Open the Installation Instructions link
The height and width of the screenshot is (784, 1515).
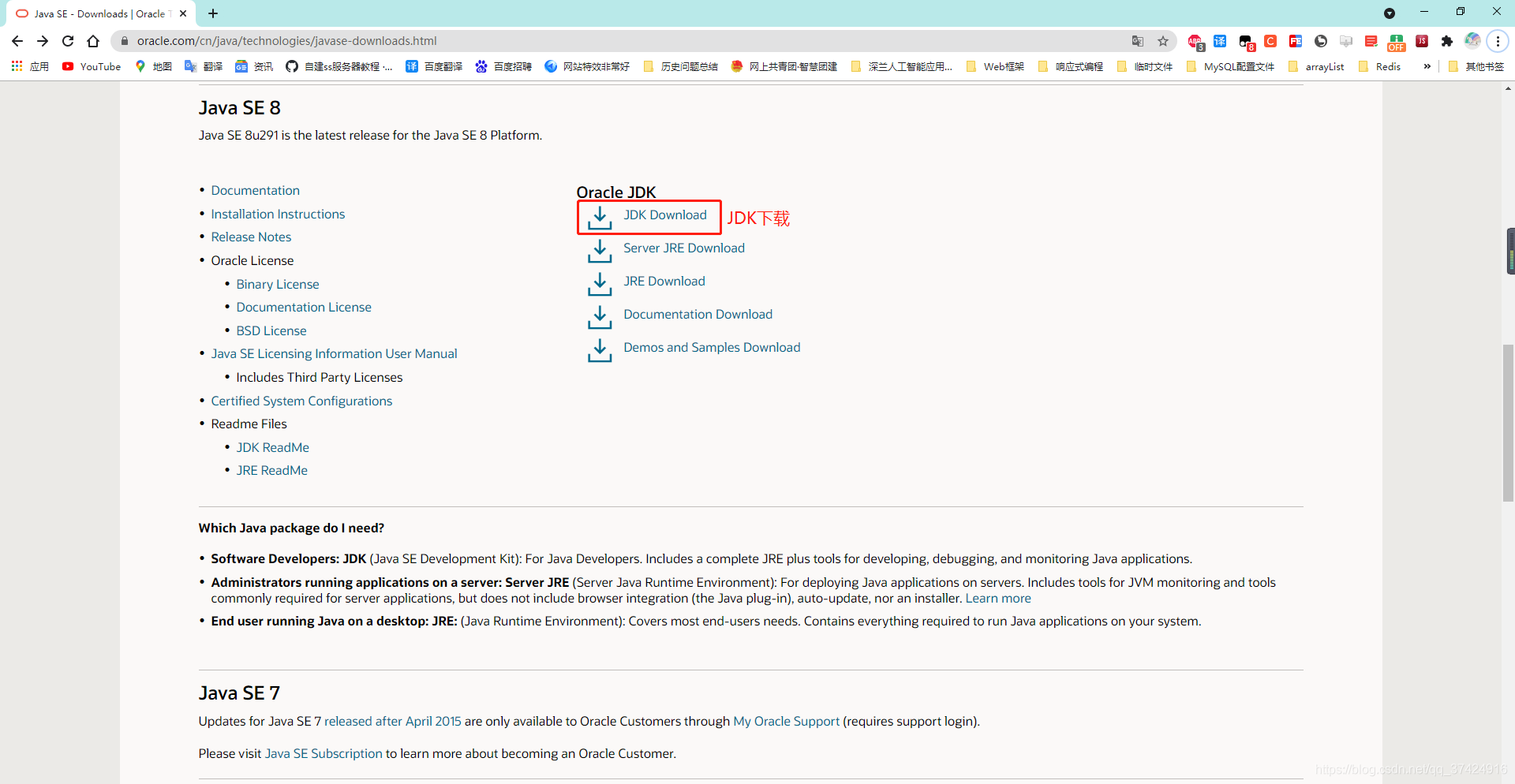point(278,214)
